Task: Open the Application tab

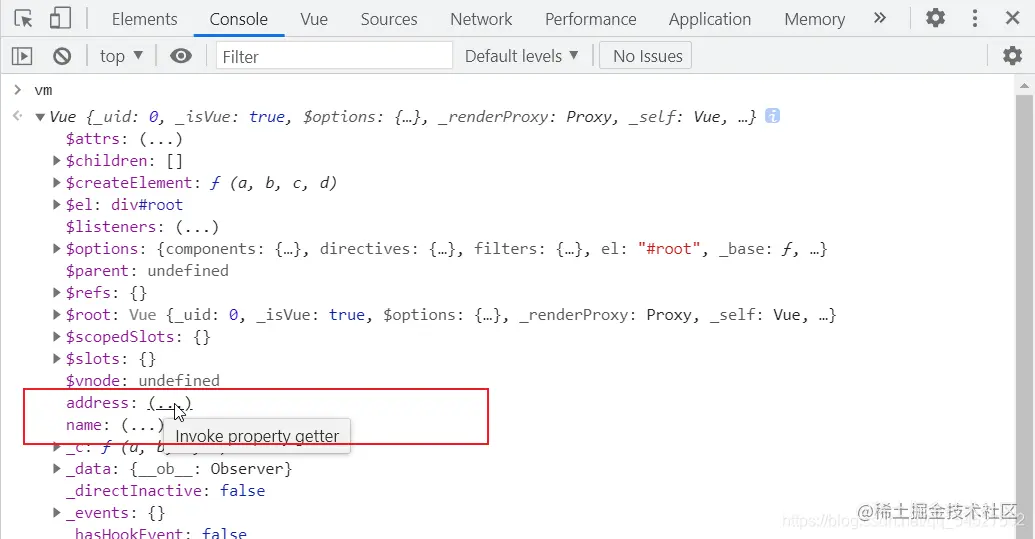Action: coord(710,19)
